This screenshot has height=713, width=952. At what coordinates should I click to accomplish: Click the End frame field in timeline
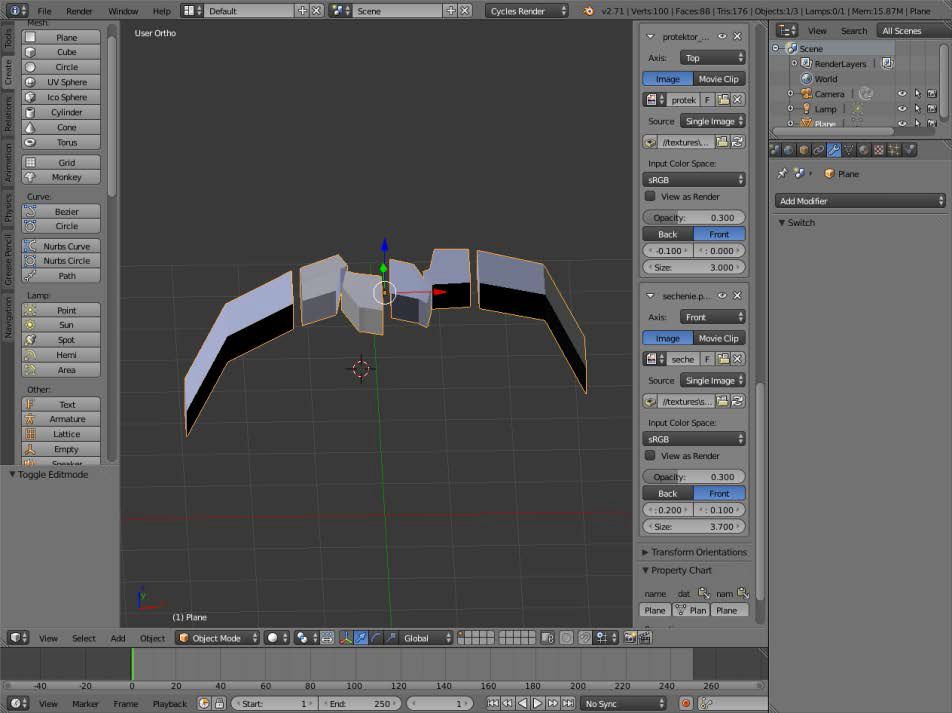point(362,704)
